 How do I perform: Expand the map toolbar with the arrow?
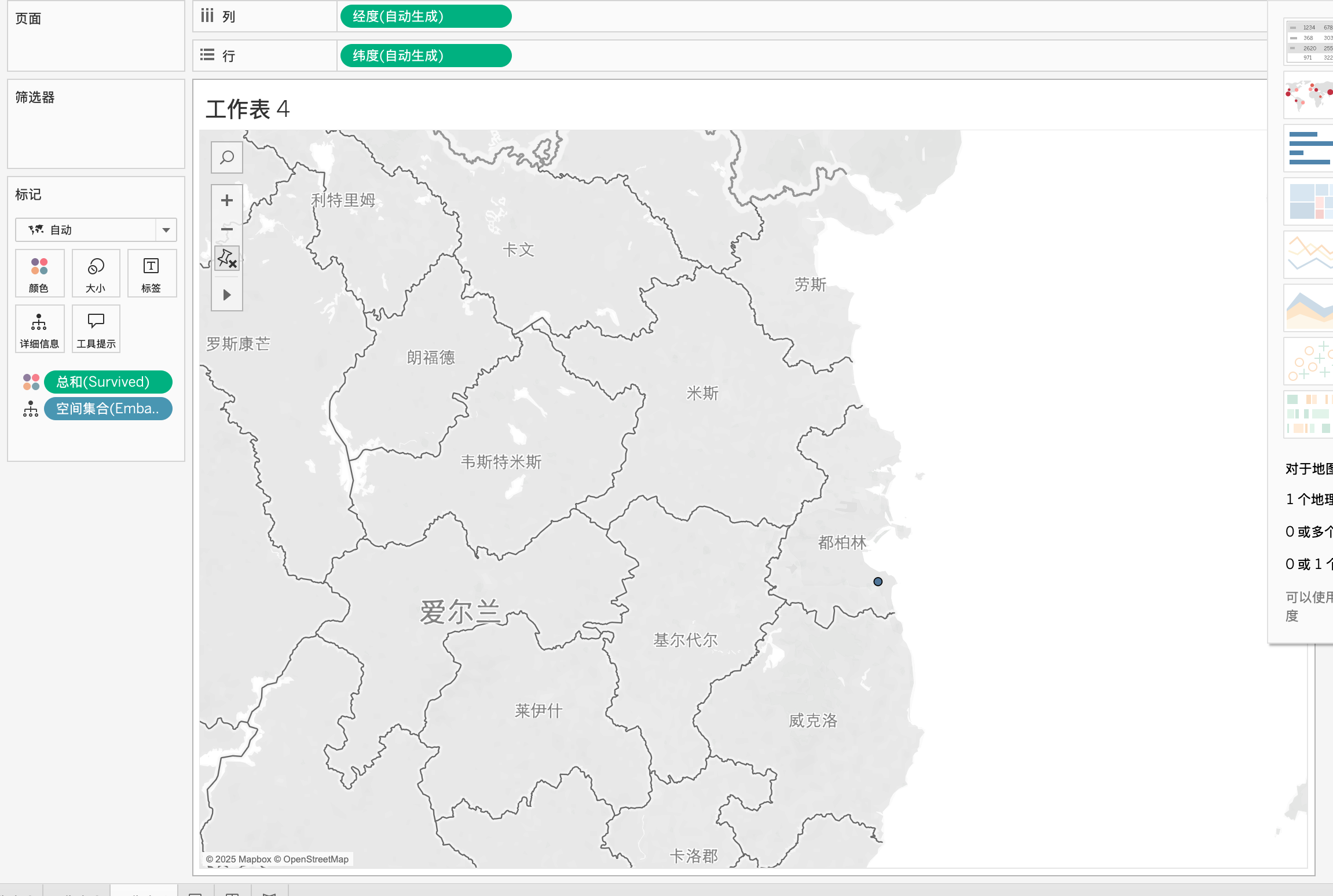(x=226, y=295)
